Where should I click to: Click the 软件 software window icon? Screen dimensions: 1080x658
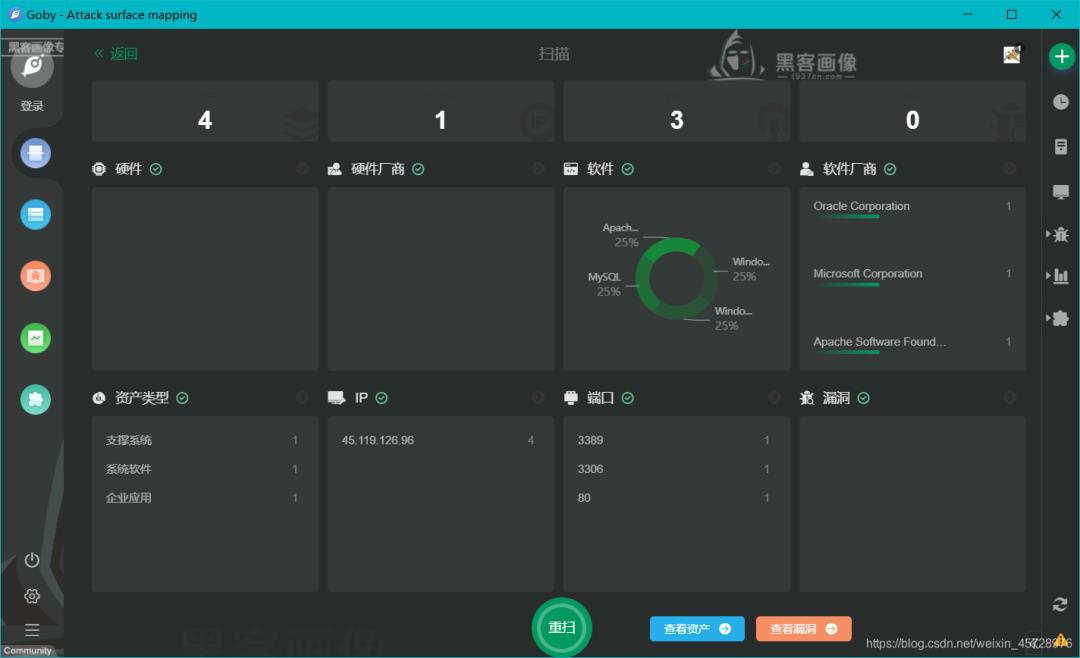click(570, 169)
